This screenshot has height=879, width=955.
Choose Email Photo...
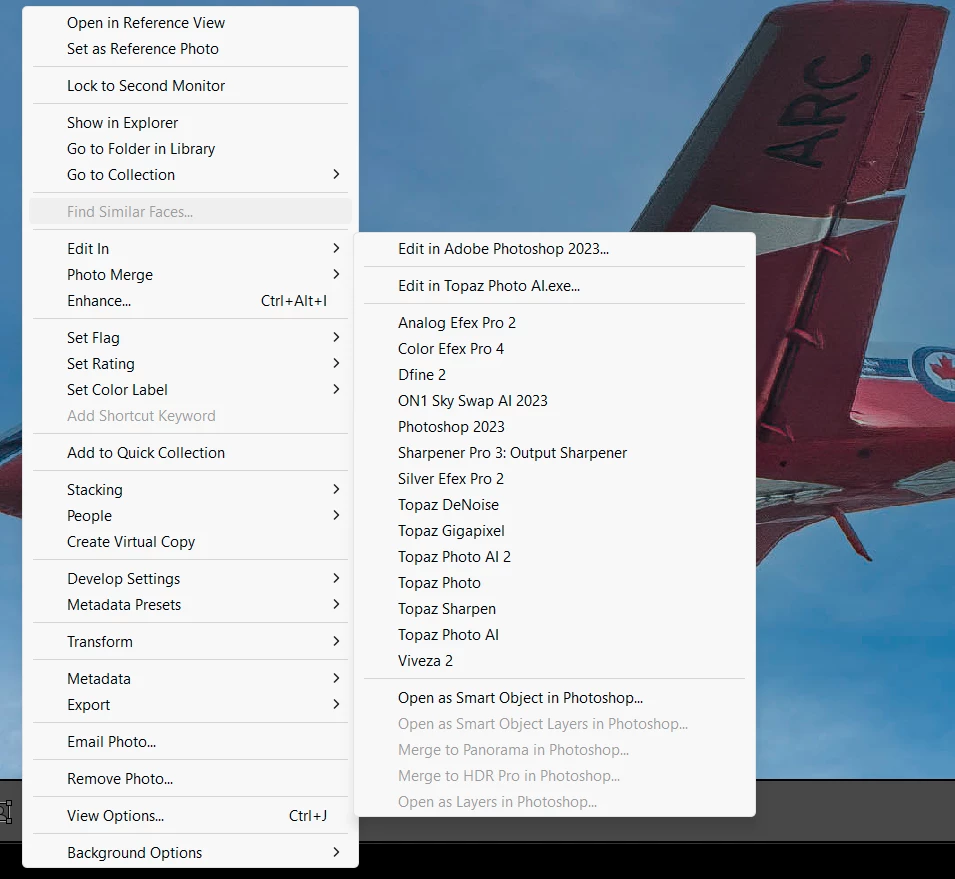pyautogui.click(x=190, y=742)
